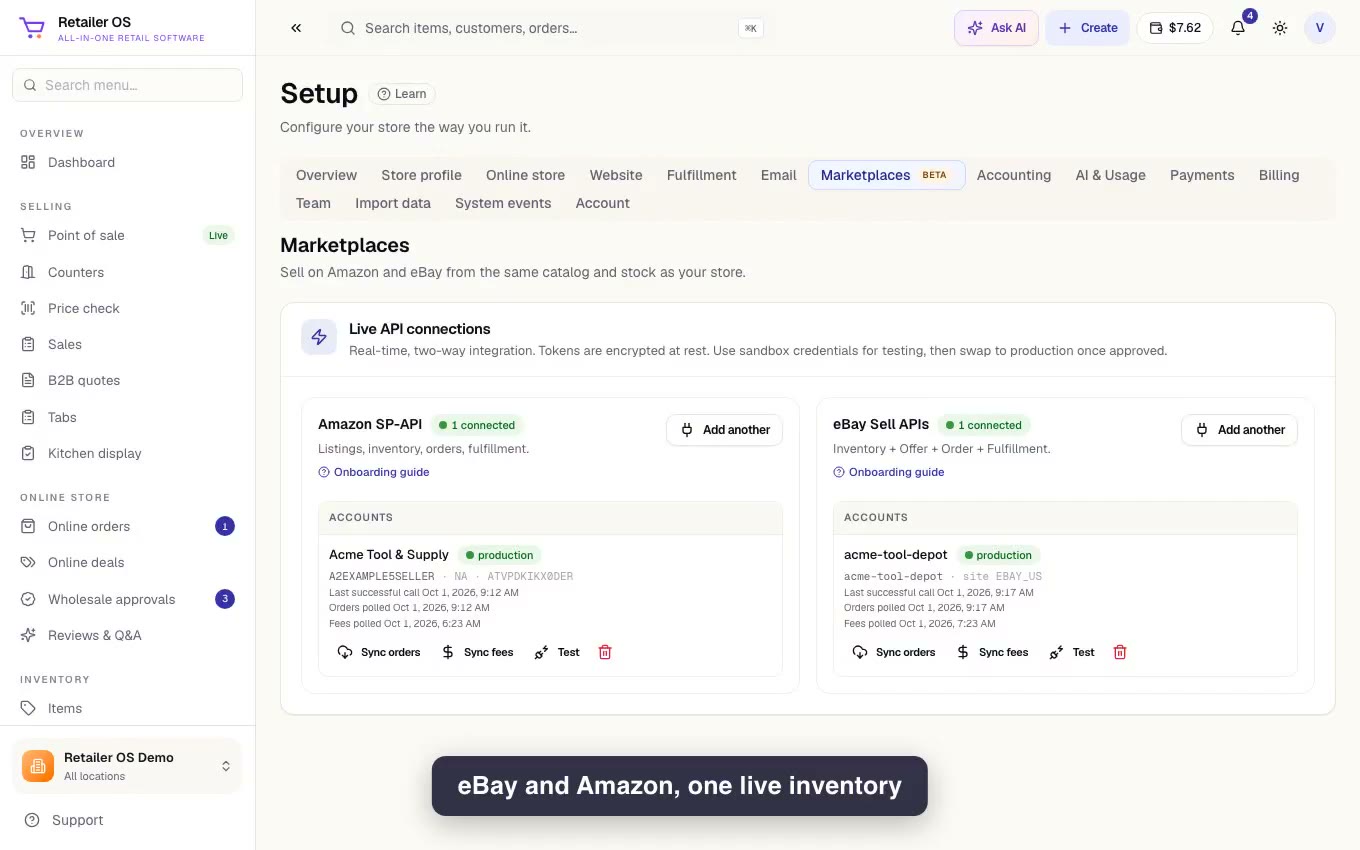Sync fees for Amazon account
The height and width of the screenshot is (850, 1360).
point(478,652)
